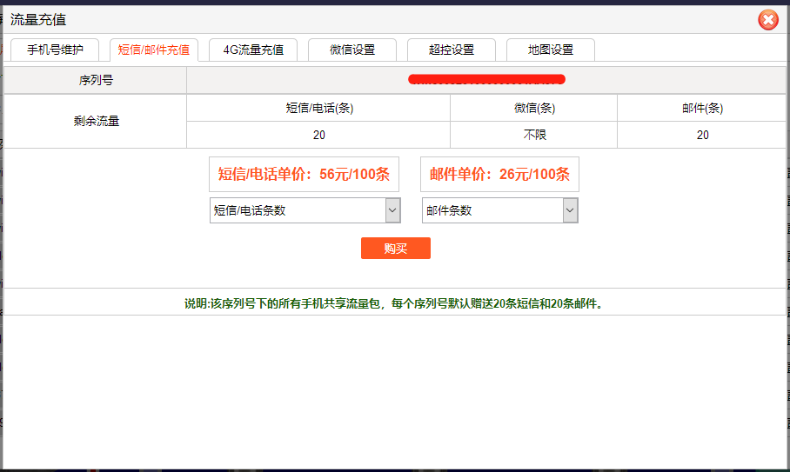Click the redacted serial number value
The width and height of the screenshot is (790, 472).
tap(486, 79)
